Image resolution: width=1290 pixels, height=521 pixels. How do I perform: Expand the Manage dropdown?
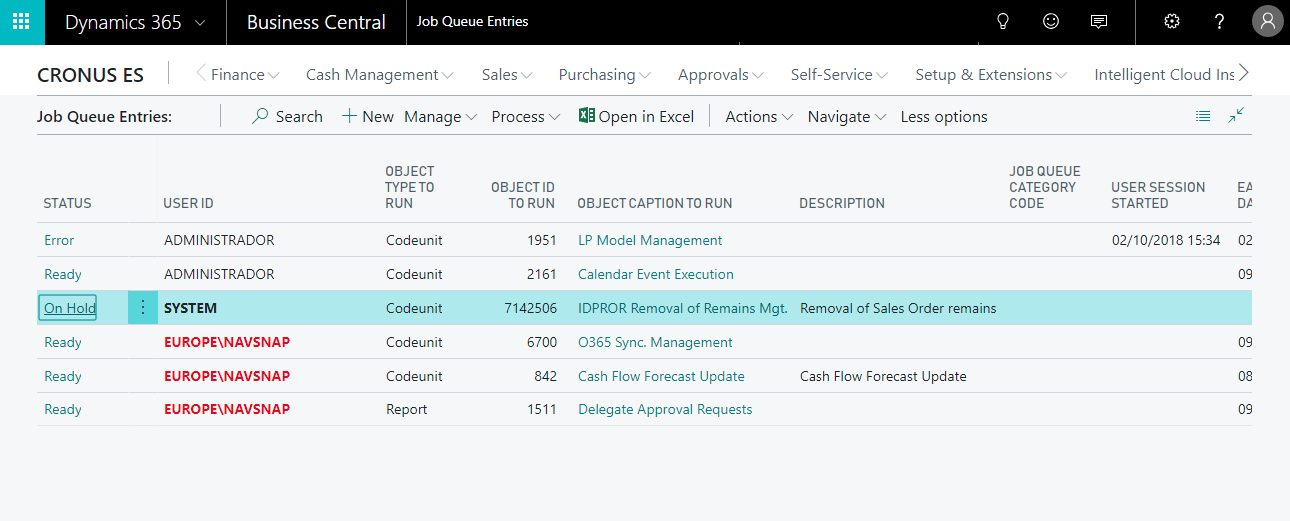coord(441,117)
